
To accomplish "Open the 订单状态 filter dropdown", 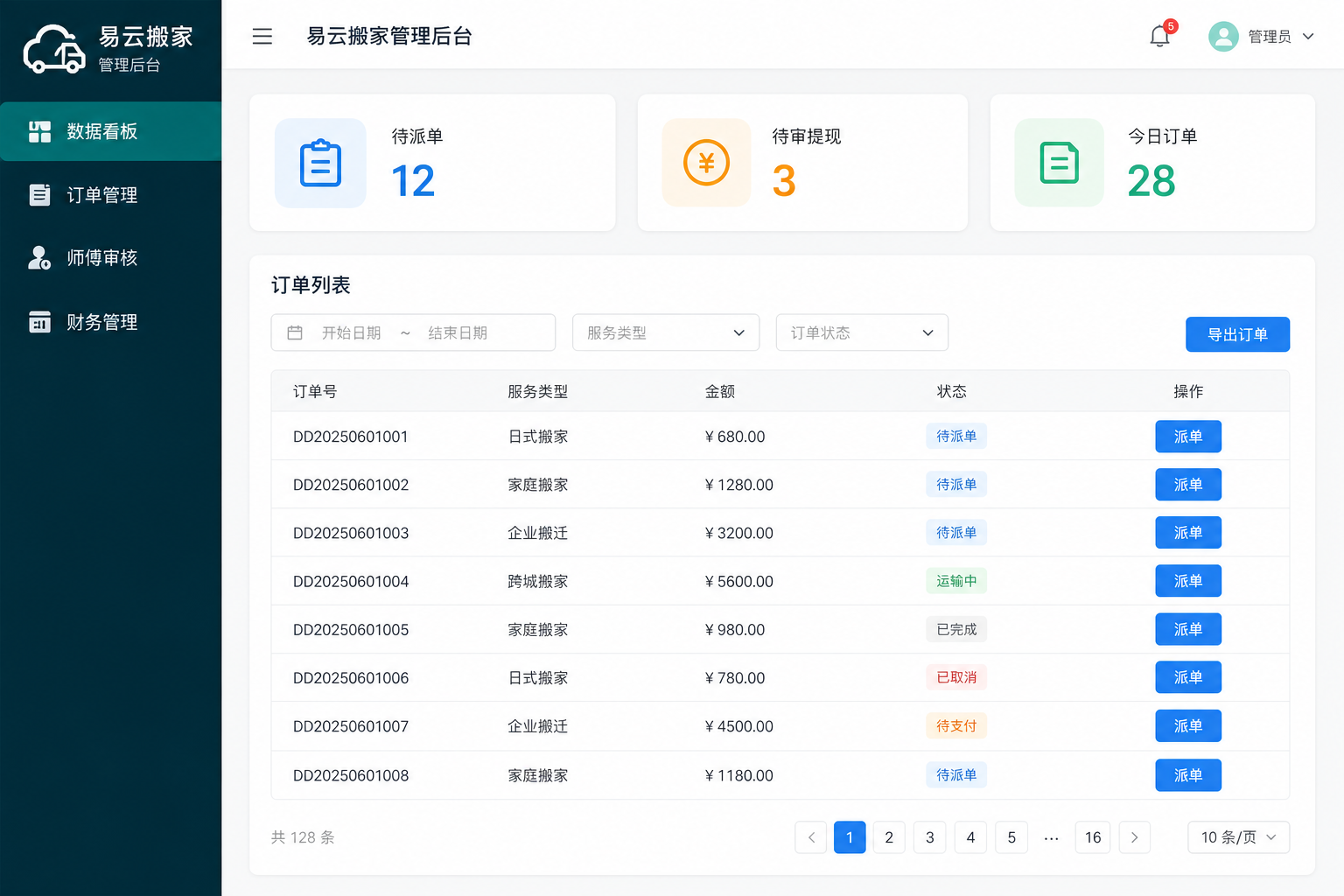I will point(862,332).
